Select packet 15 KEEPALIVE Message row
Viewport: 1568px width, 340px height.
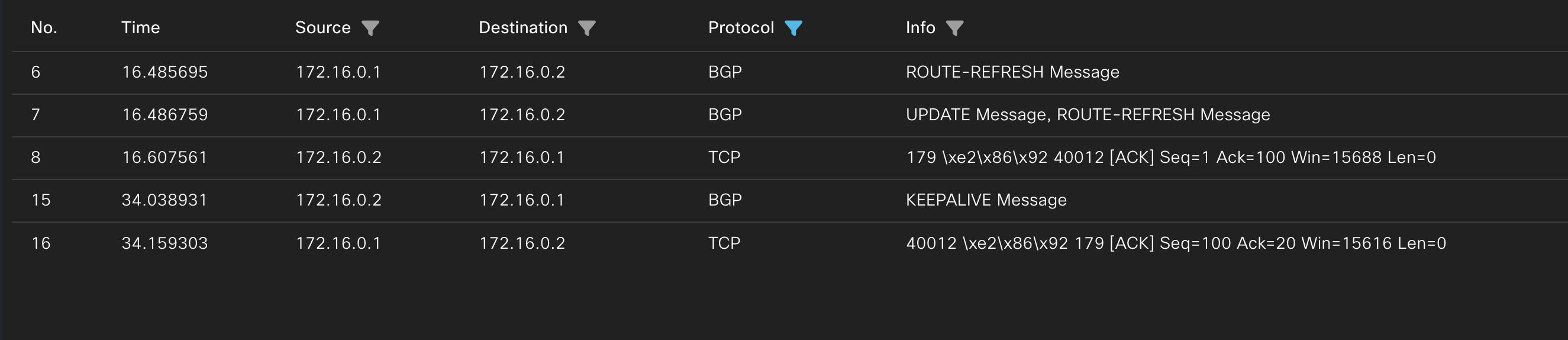coord(790,200)
